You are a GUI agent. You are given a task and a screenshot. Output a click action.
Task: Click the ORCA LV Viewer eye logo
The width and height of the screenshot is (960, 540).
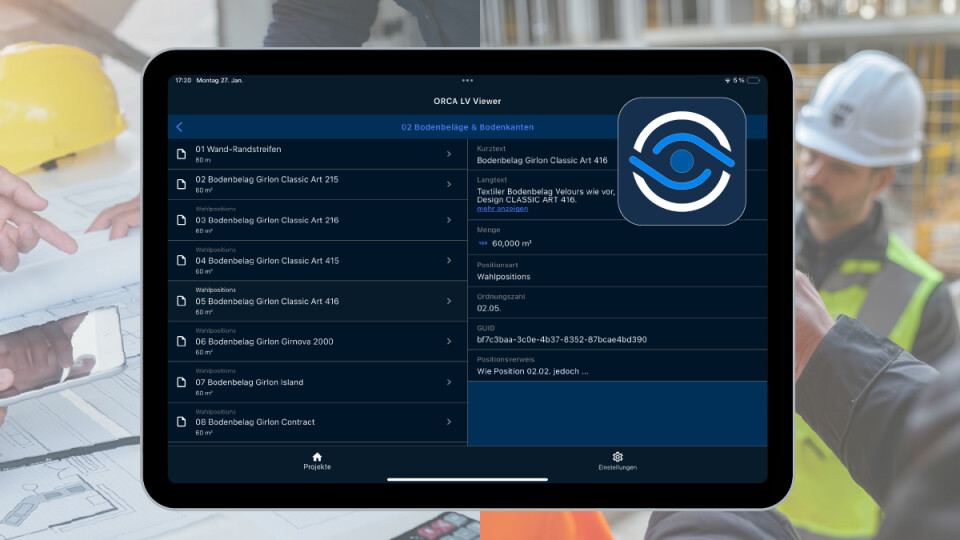pos(681,161)
